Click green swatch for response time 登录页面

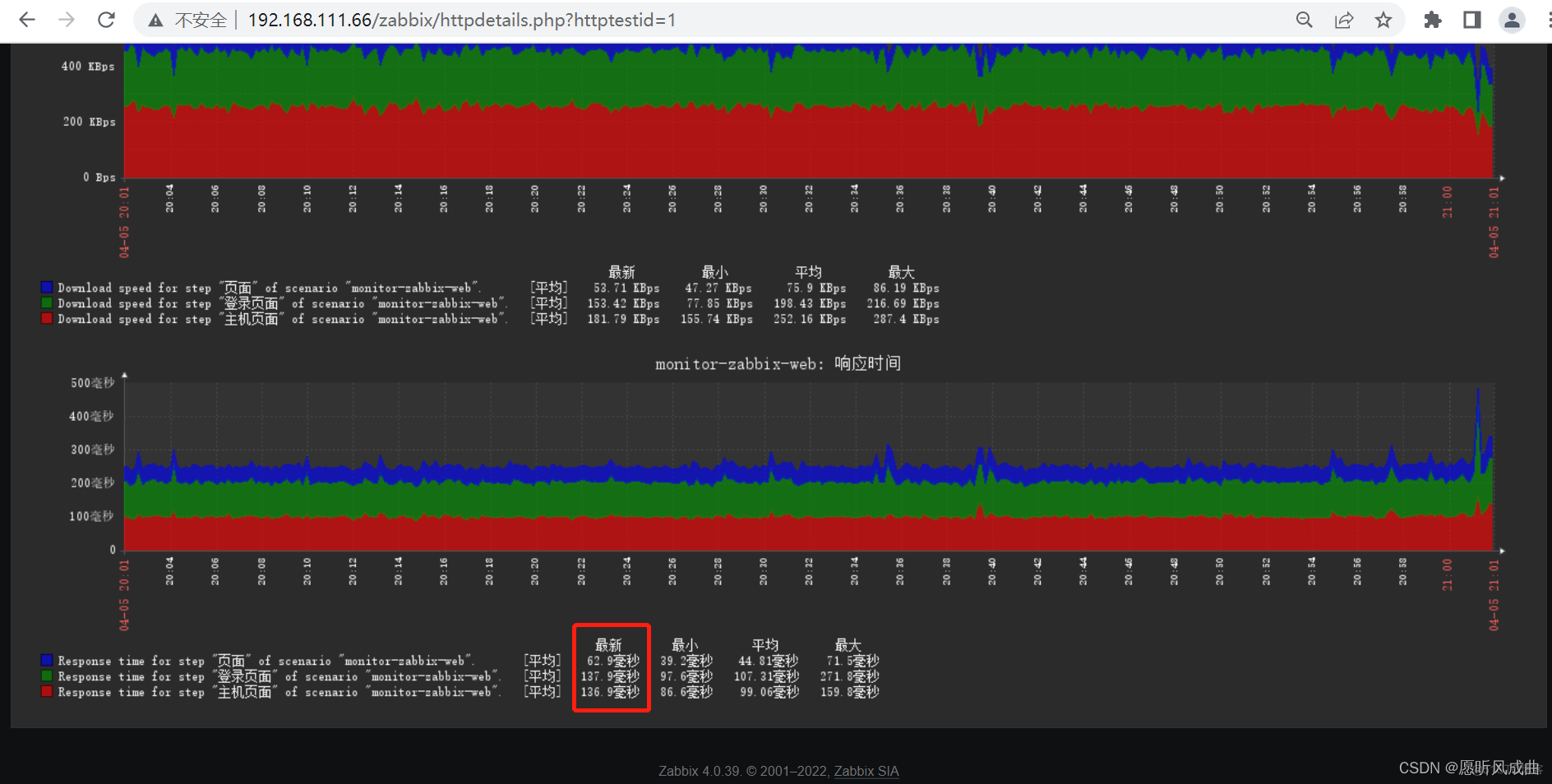(x=47, y=676)
